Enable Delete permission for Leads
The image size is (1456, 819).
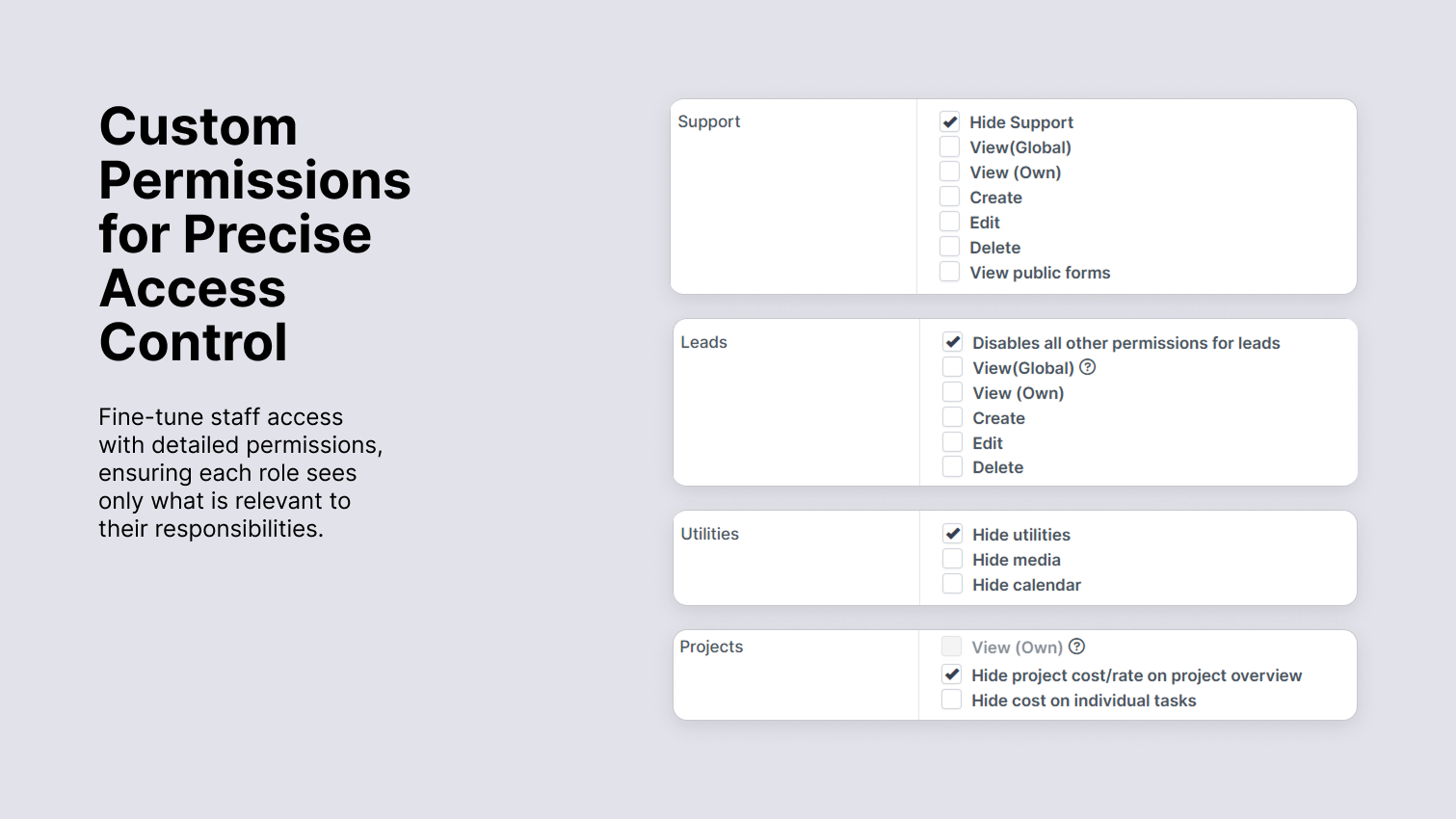pos(953,466)
